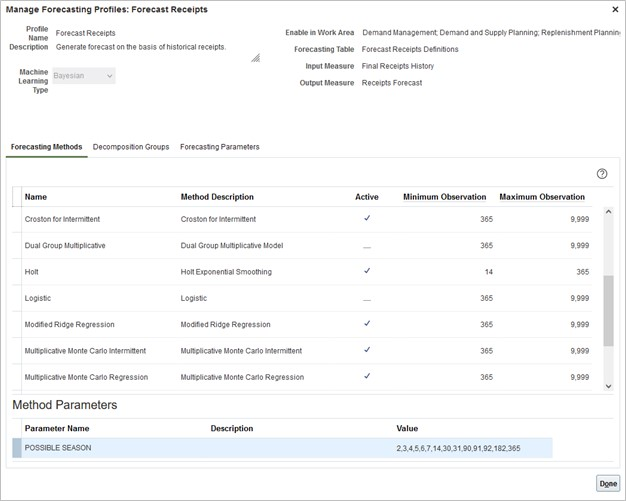The height and width of the screenshot is (501, 626).
Task: Toggle Active indicator for Dual Group Multiplicative
Action: point(367,247)
